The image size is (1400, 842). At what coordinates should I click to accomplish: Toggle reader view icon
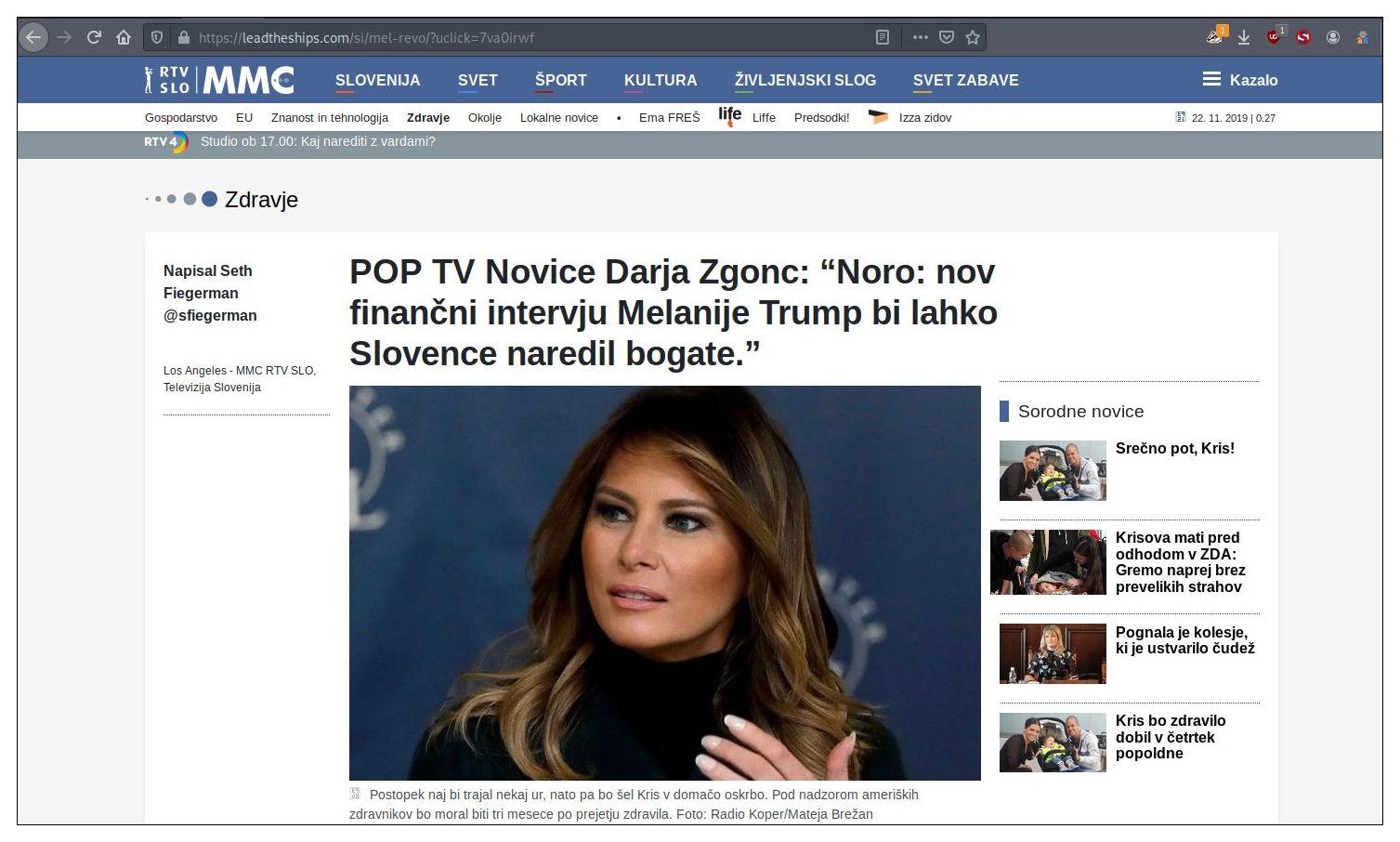883,37
